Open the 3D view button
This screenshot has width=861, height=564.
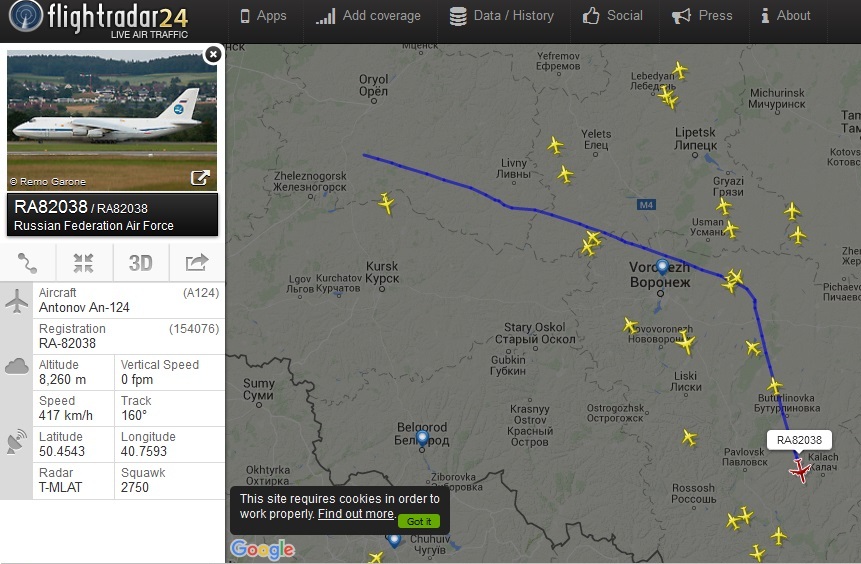coord(141,263)
